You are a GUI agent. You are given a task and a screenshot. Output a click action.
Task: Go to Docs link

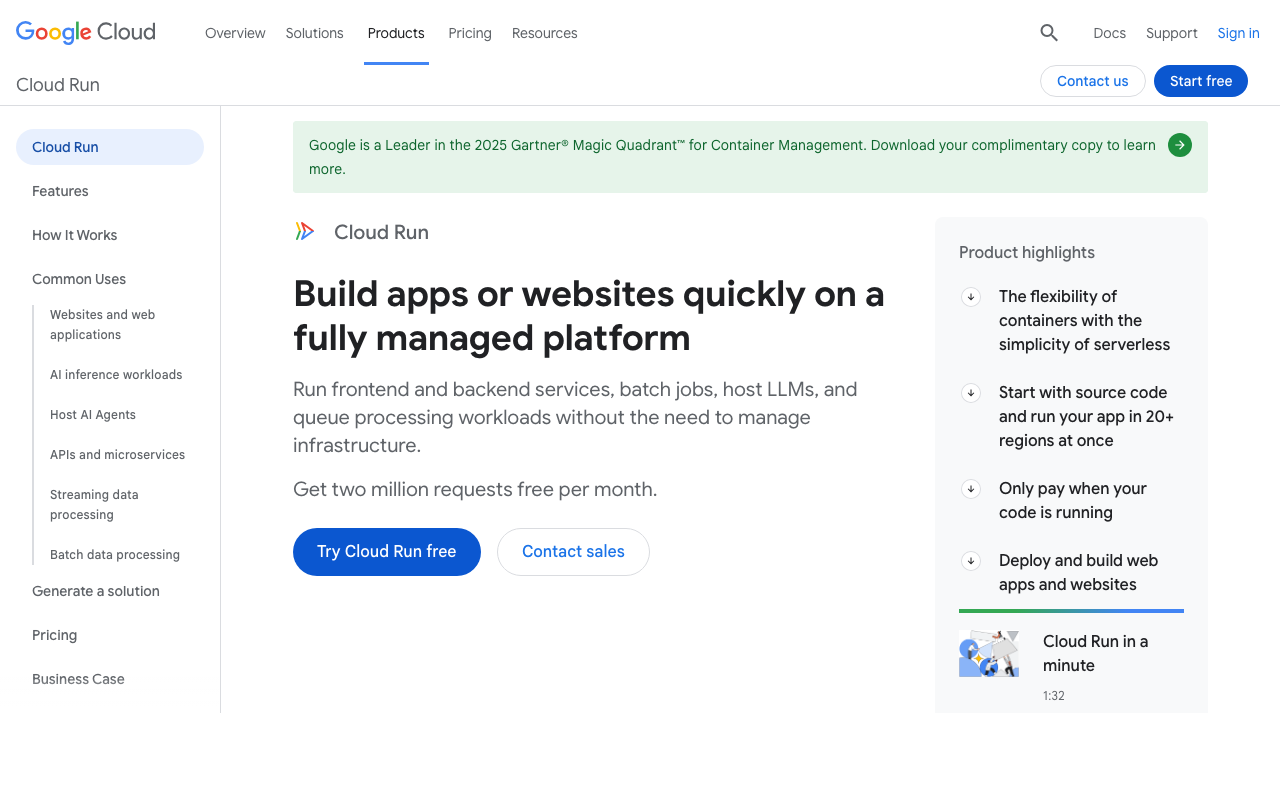(x=1110, y=33)
